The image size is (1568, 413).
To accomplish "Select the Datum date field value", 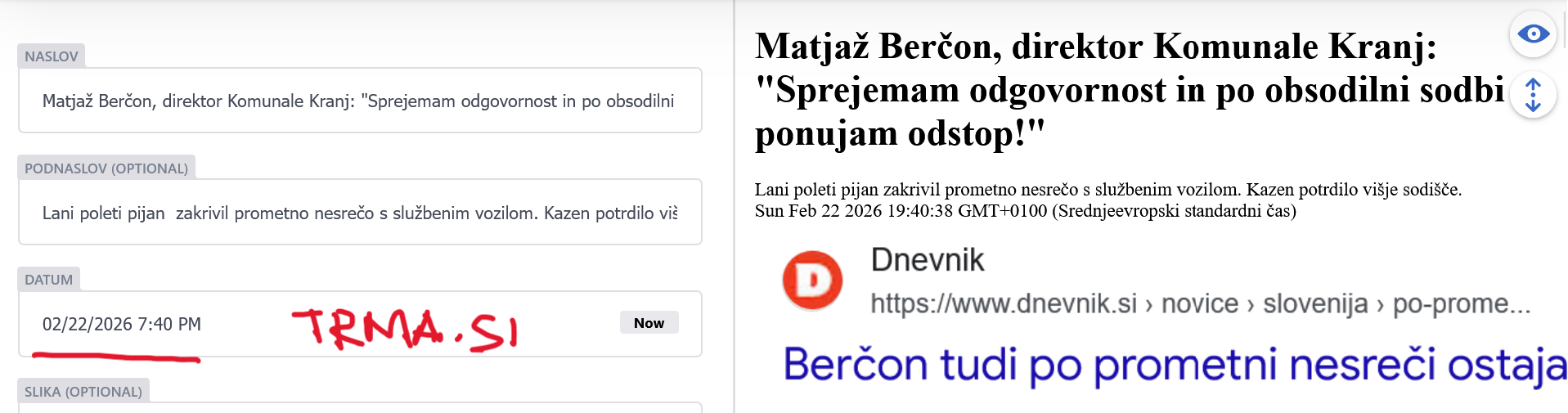I will click(122, 324).
